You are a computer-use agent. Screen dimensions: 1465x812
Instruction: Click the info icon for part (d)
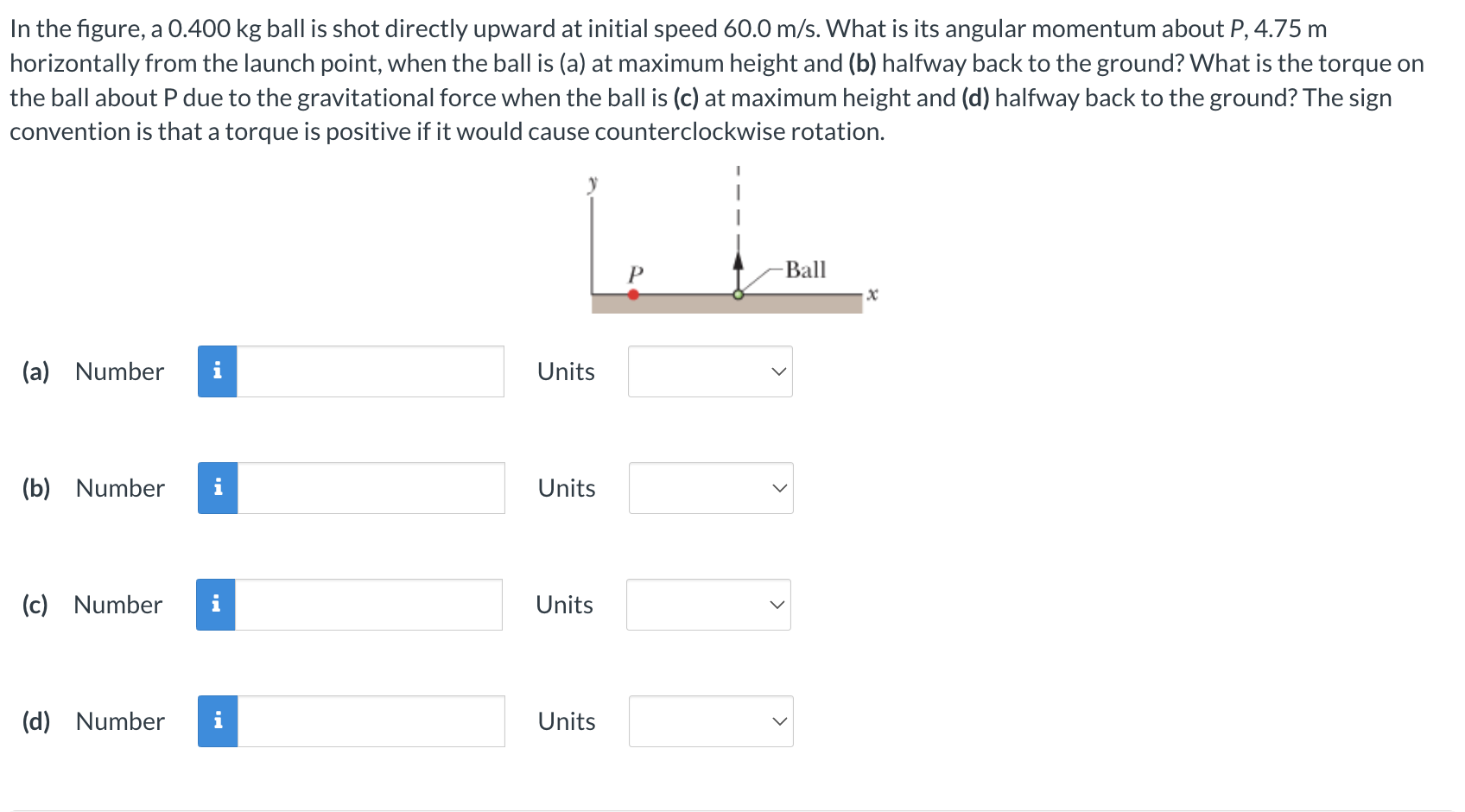pyautogui.click(x=218, y=721)
